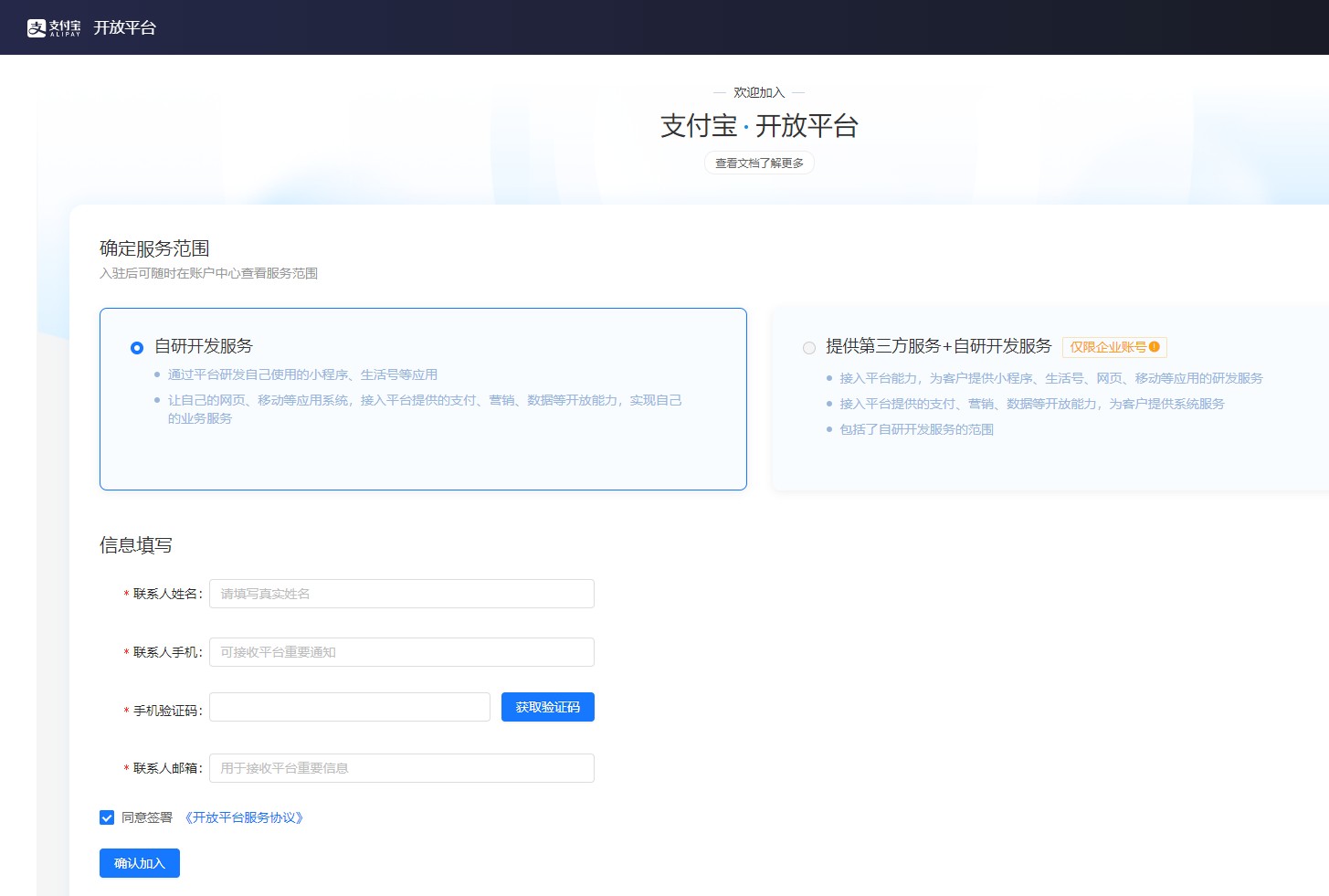Click the 支付宝·开放平台 main title
Viewport: 1329px width, 896px height.
point(759,126)
